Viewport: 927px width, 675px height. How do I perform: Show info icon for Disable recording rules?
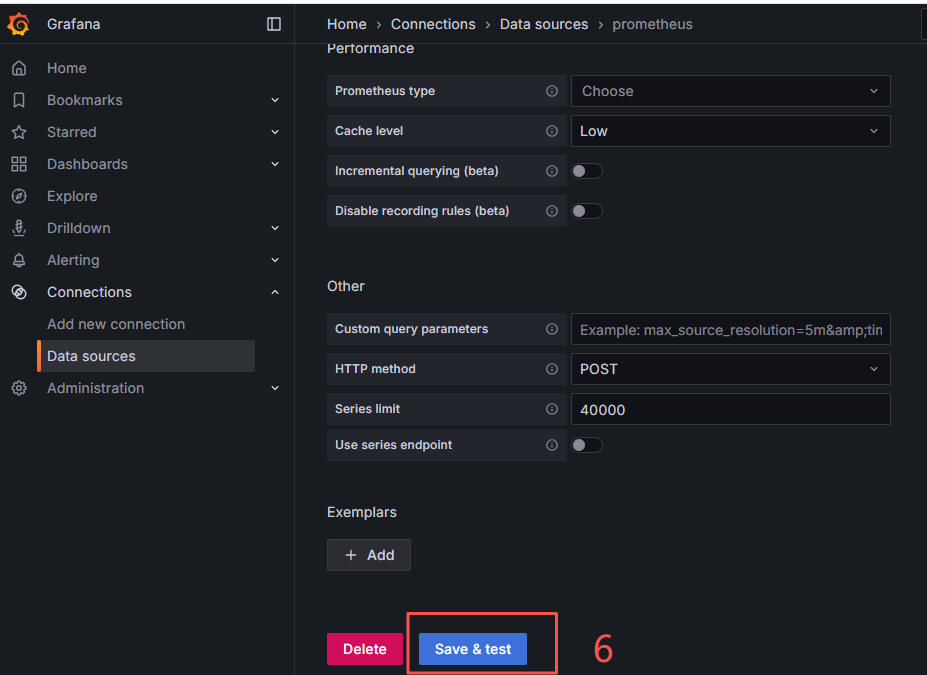pos(552,211)
